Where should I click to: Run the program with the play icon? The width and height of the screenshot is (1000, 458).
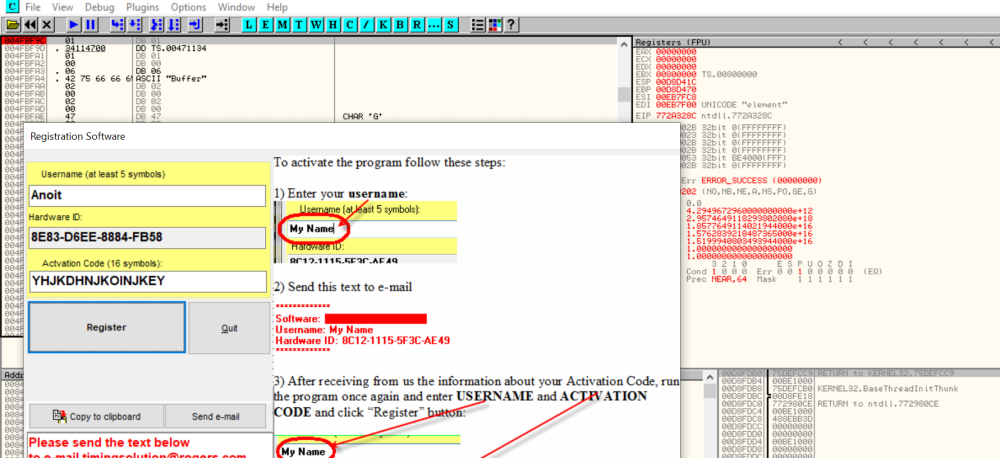74,24
